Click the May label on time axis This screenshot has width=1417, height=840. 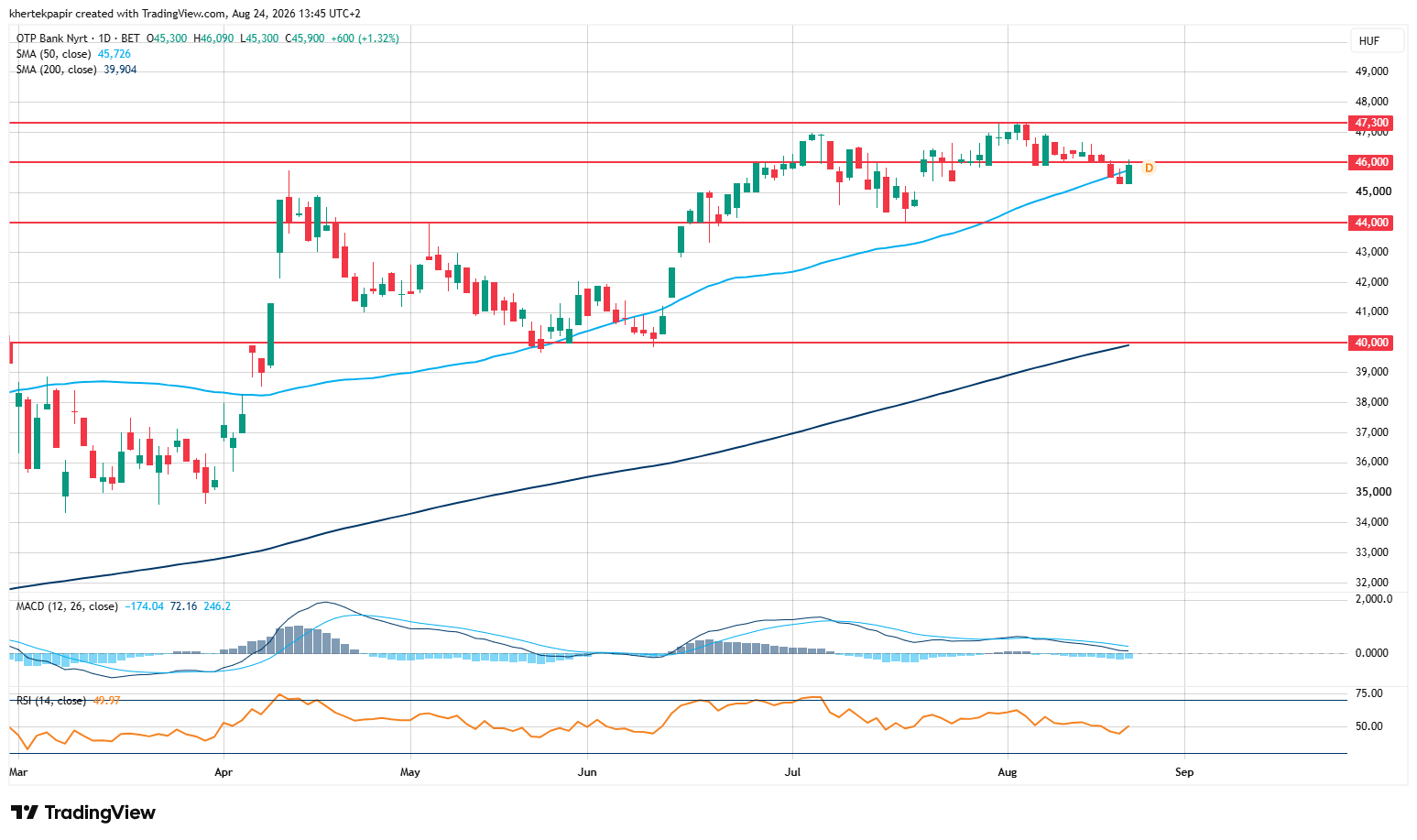[x=410, y=772]
